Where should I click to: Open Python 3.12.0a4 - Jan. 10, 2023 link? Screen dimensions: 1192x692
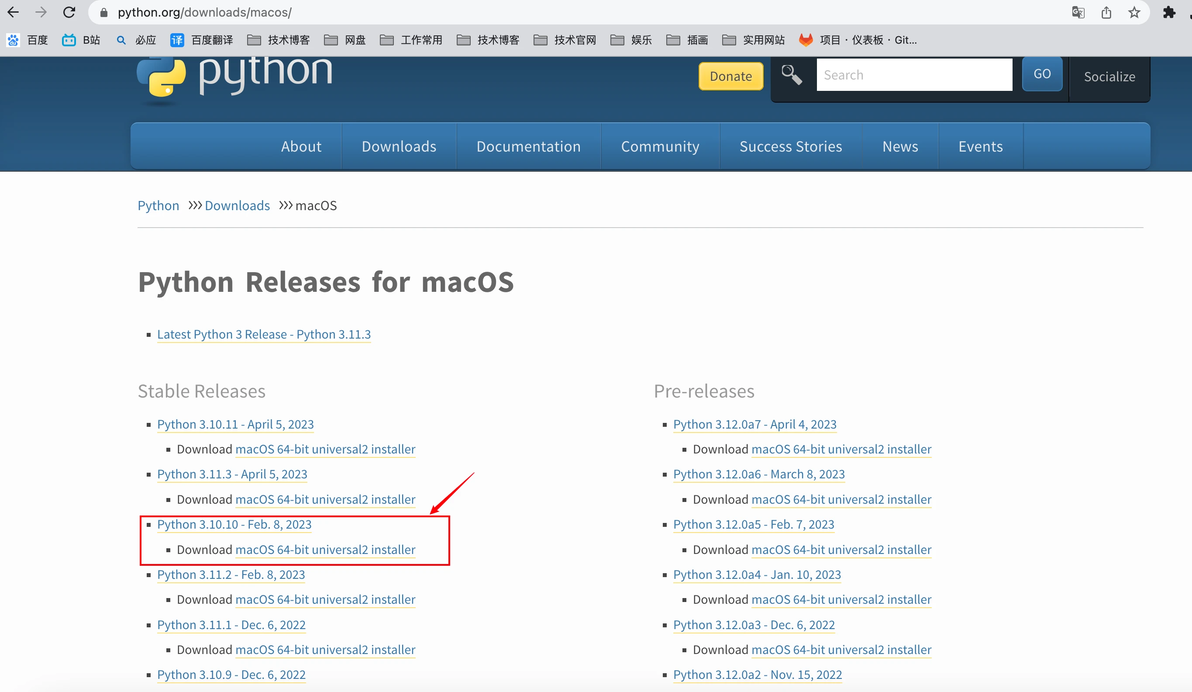pyautogui.click(x=757, y=575)
